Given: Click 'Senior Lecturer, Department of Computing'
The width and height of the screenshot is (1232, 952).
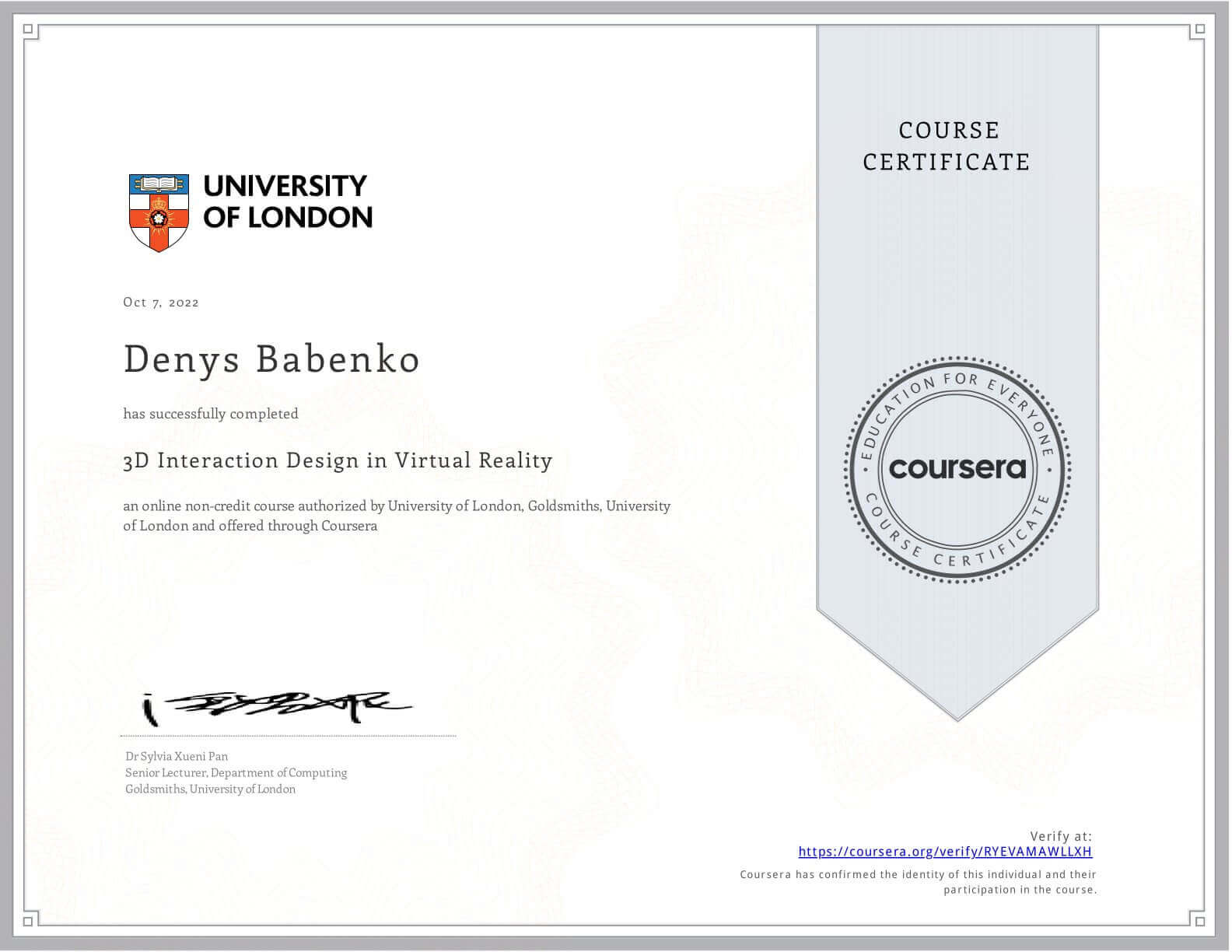Looking at the screenshot, I should (x=236, y=772).
